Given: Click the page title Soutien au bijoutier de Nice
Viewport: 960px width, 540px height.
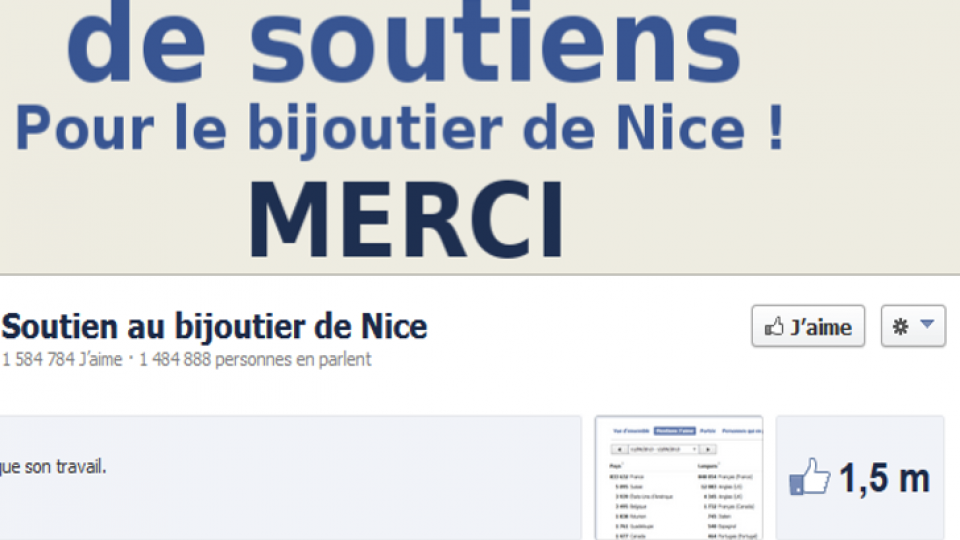Looking at the screenshot, I should (214, 326).
